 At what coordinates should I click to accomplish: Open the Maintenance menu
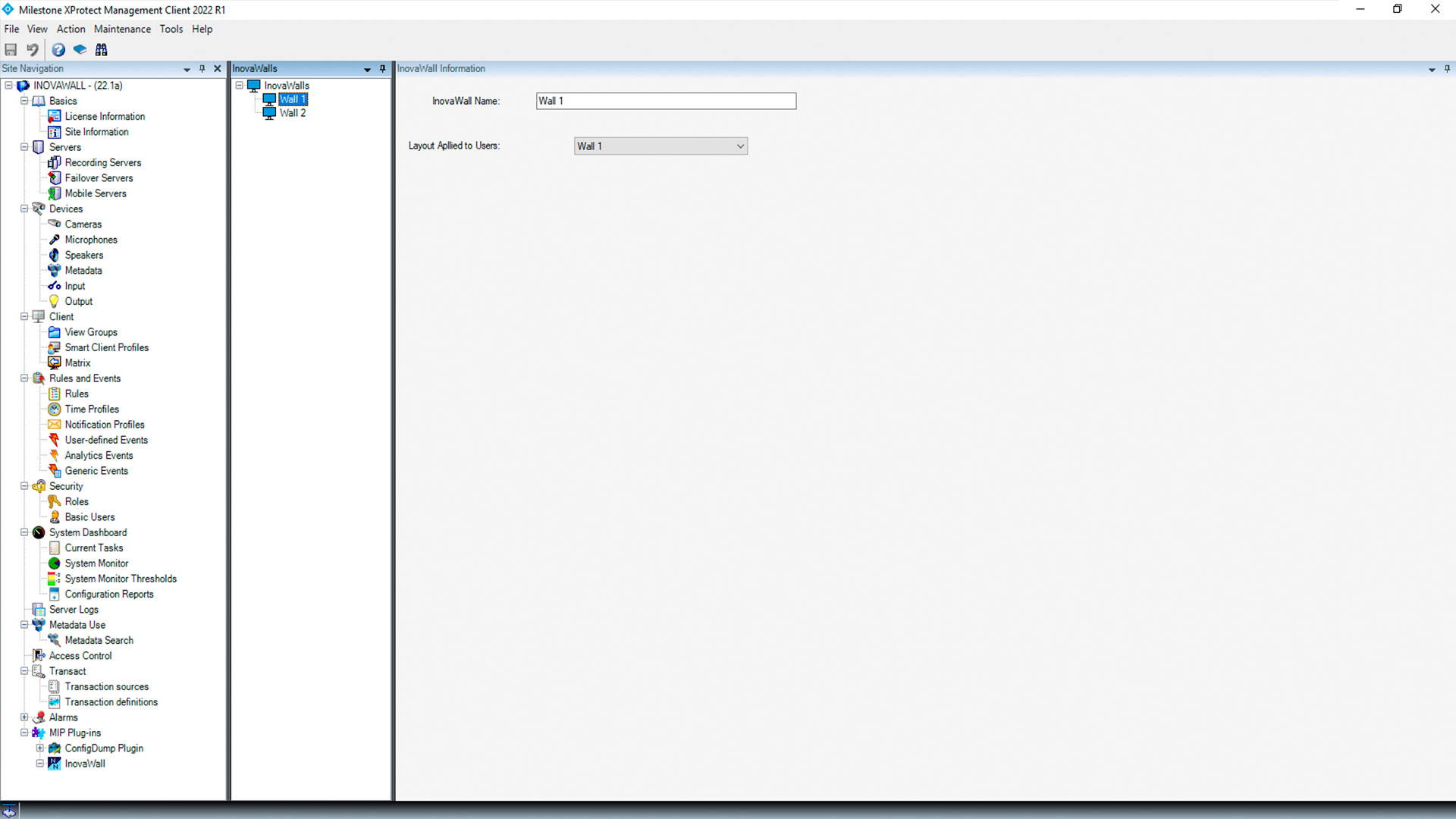click(122, 29)
